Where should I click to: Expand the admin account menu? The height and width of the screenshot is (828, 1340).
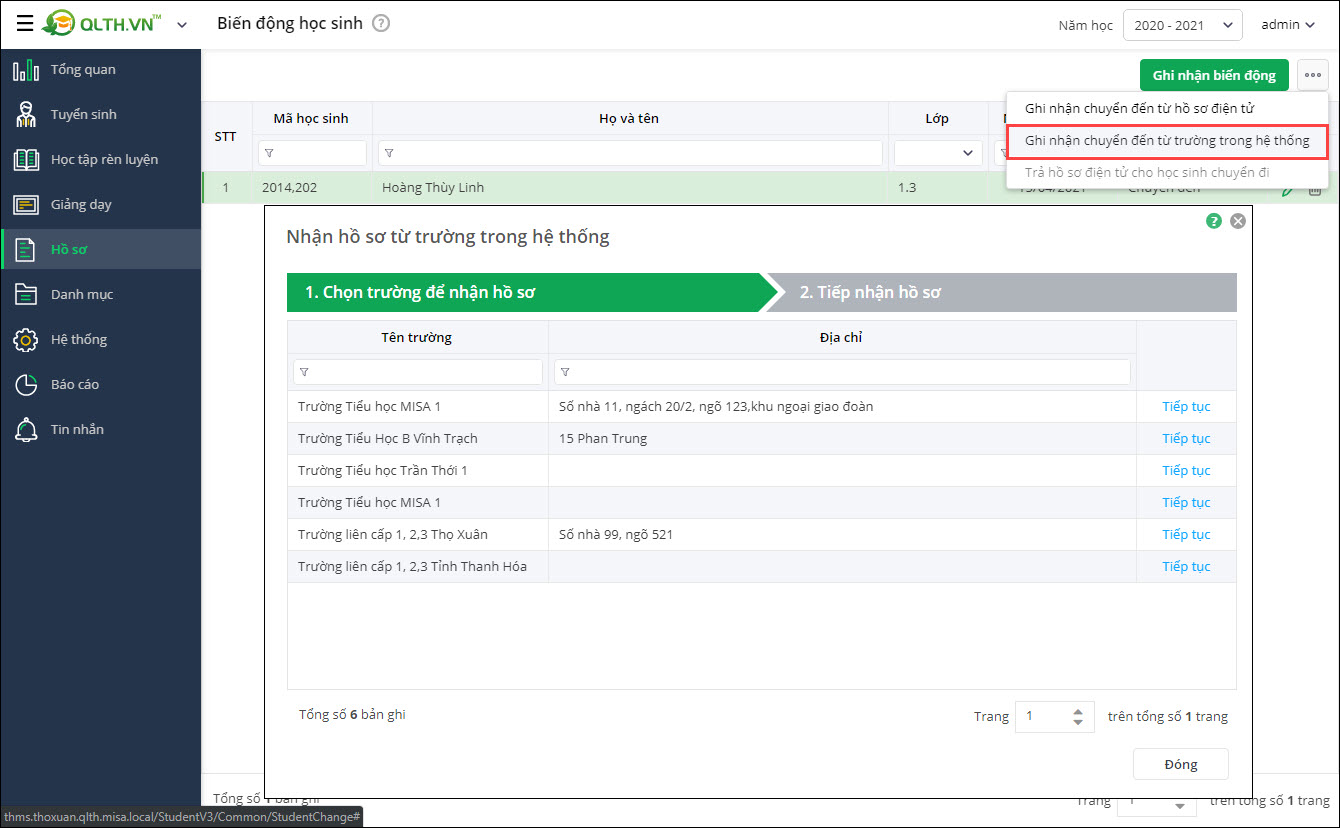[x=1288, y=25]
